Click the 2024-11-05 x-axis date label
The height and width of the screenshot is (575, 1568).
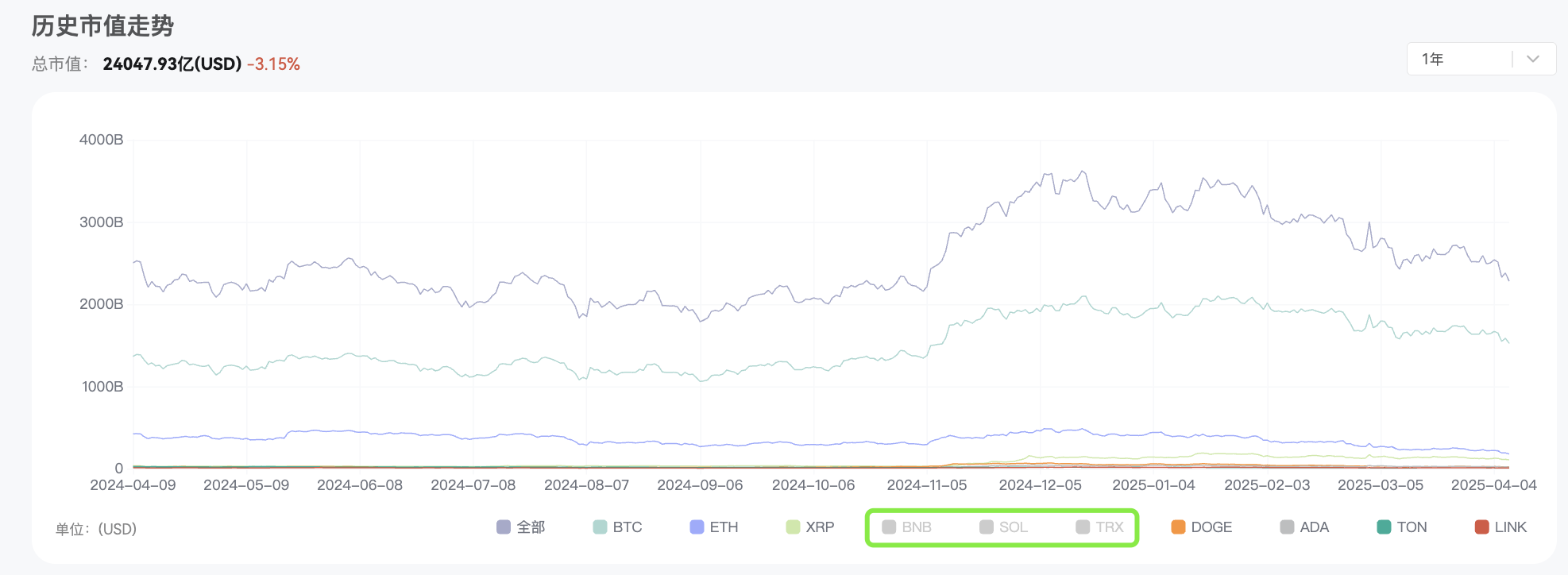[926, 485]
